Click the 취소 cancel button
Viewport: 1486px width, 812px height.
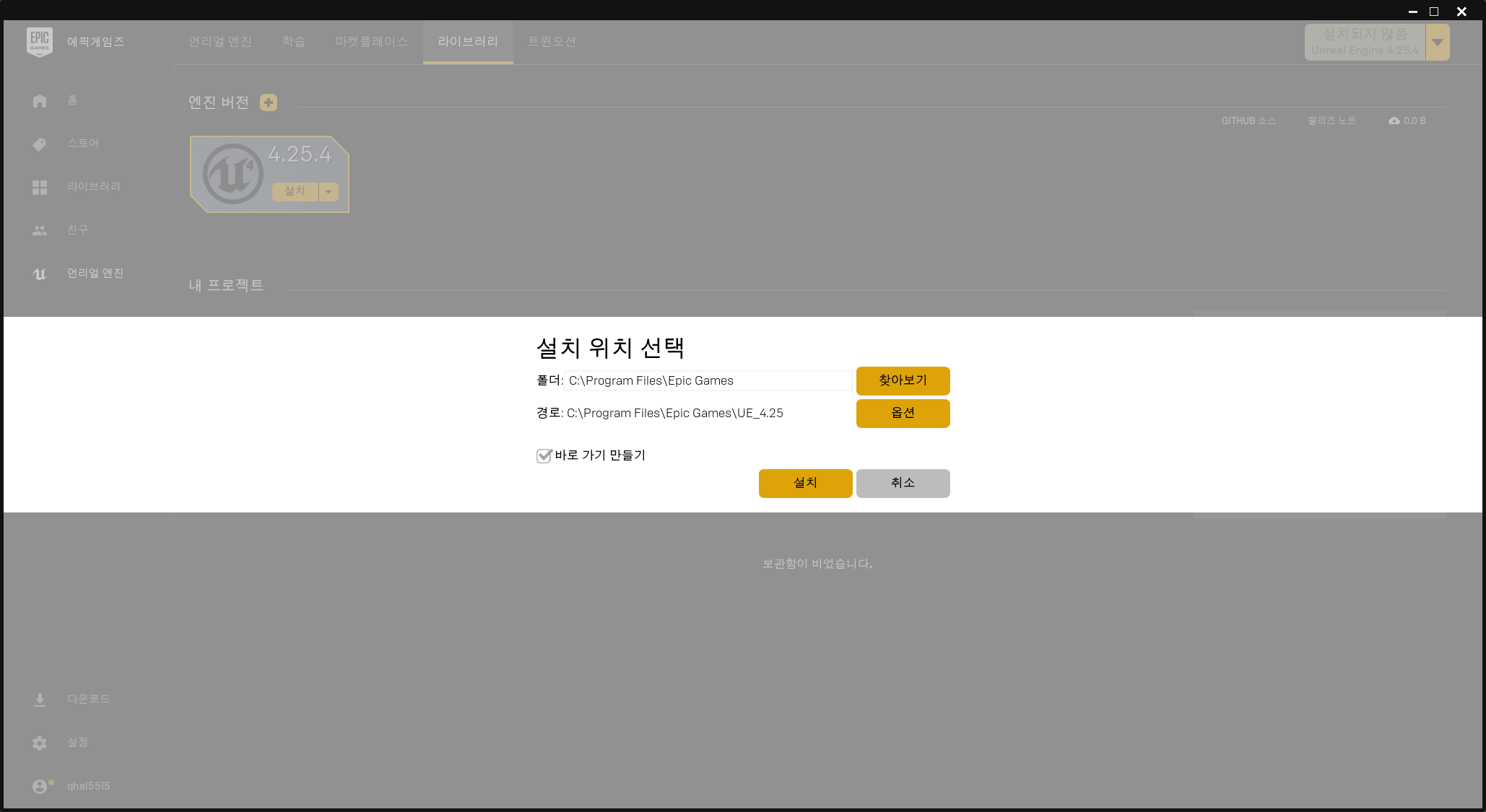[903, 483]
